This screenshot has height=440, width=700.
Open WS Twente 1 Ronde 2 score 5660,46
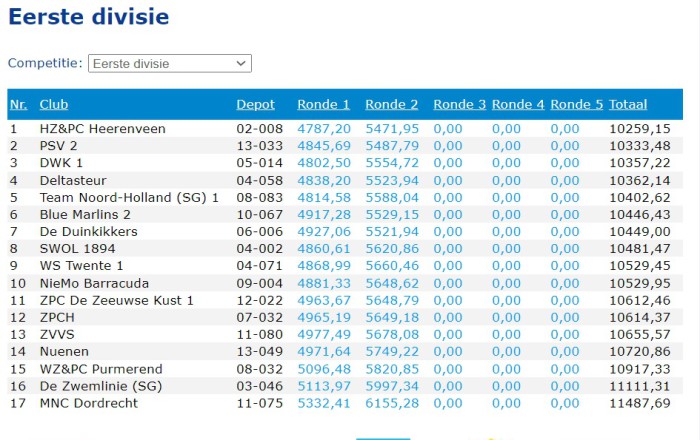pyautogui.click(x=392, y=266)
